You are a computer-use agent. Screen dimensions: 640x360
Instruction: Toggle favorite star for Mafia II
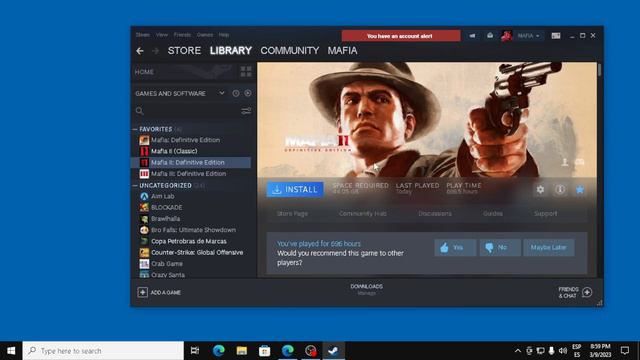[580, 189]
